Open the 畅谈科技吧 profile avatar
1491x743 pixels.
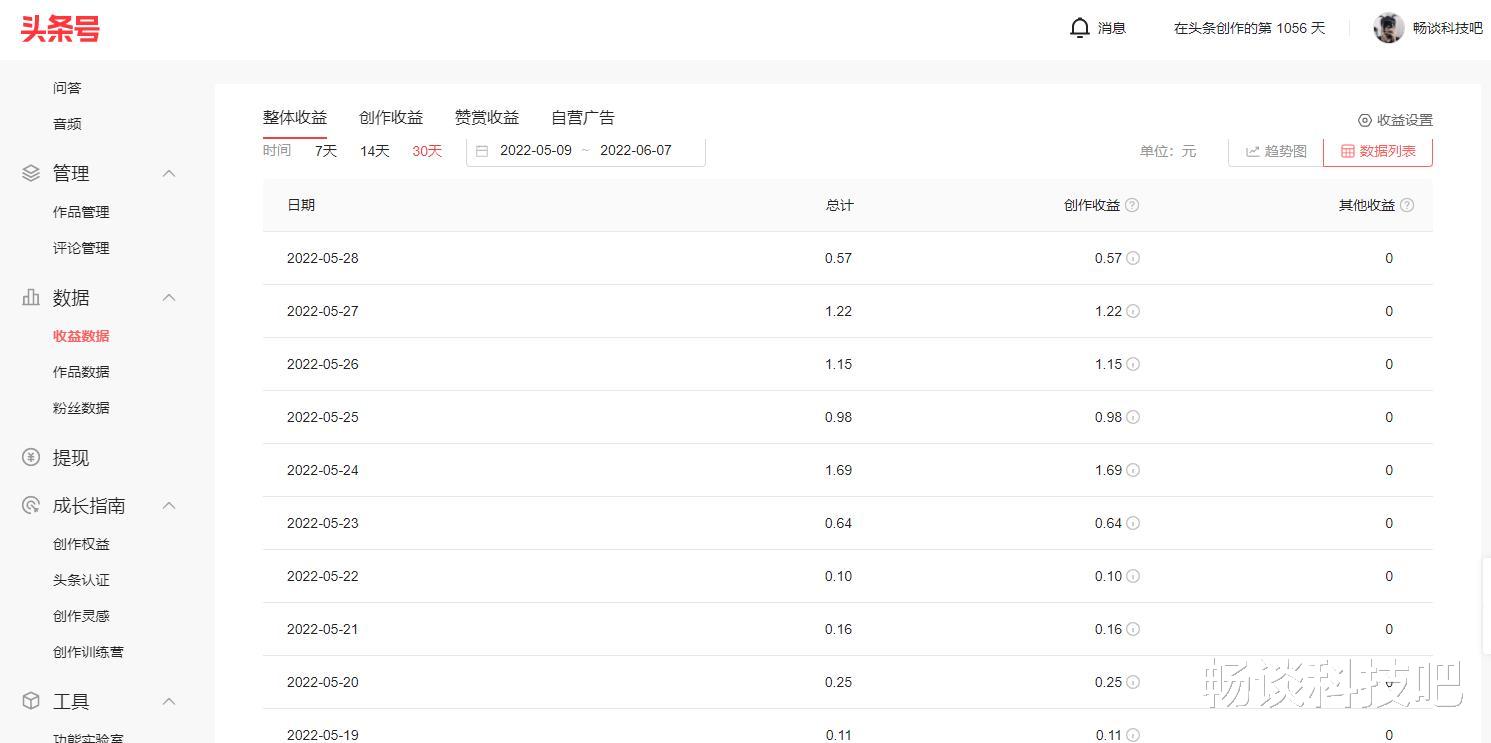click(x=1389, y=27)
